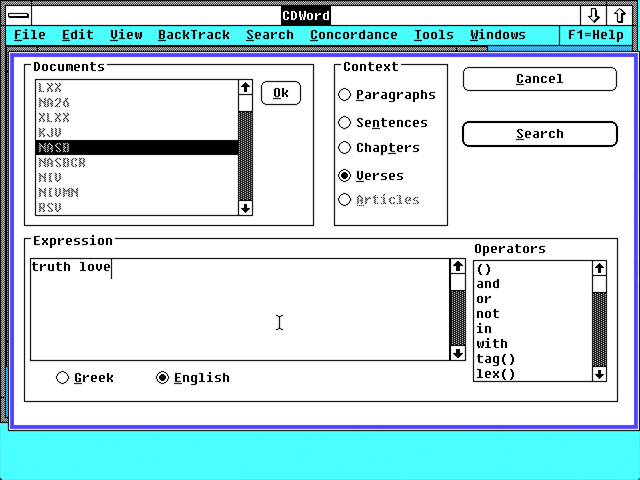Open the View menu
Image resolution: width=640 pixels, height=480 pixels.
tap(126, 35)
